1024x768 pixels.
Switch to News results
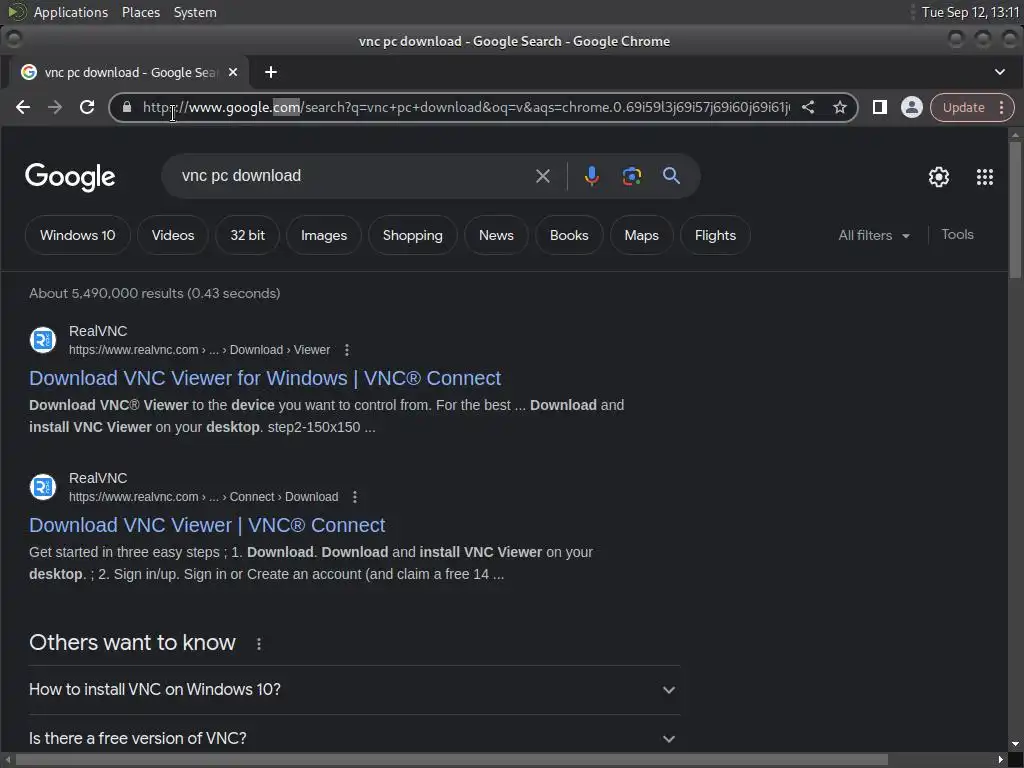pyautogui.click(x=496, y=235)
